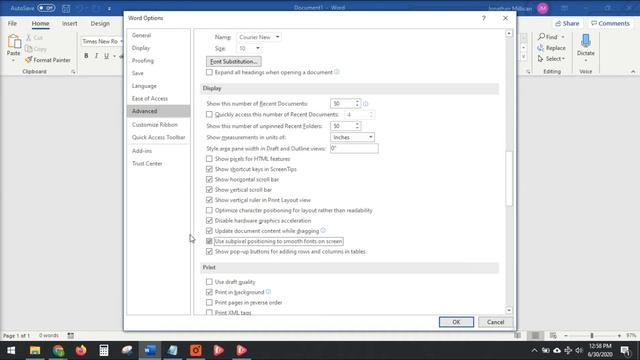The height and width of the screenshot is (360, 640).
Task: Click the Paste clipboard icon
Action: pyautogui.click(x=13, y=42)
